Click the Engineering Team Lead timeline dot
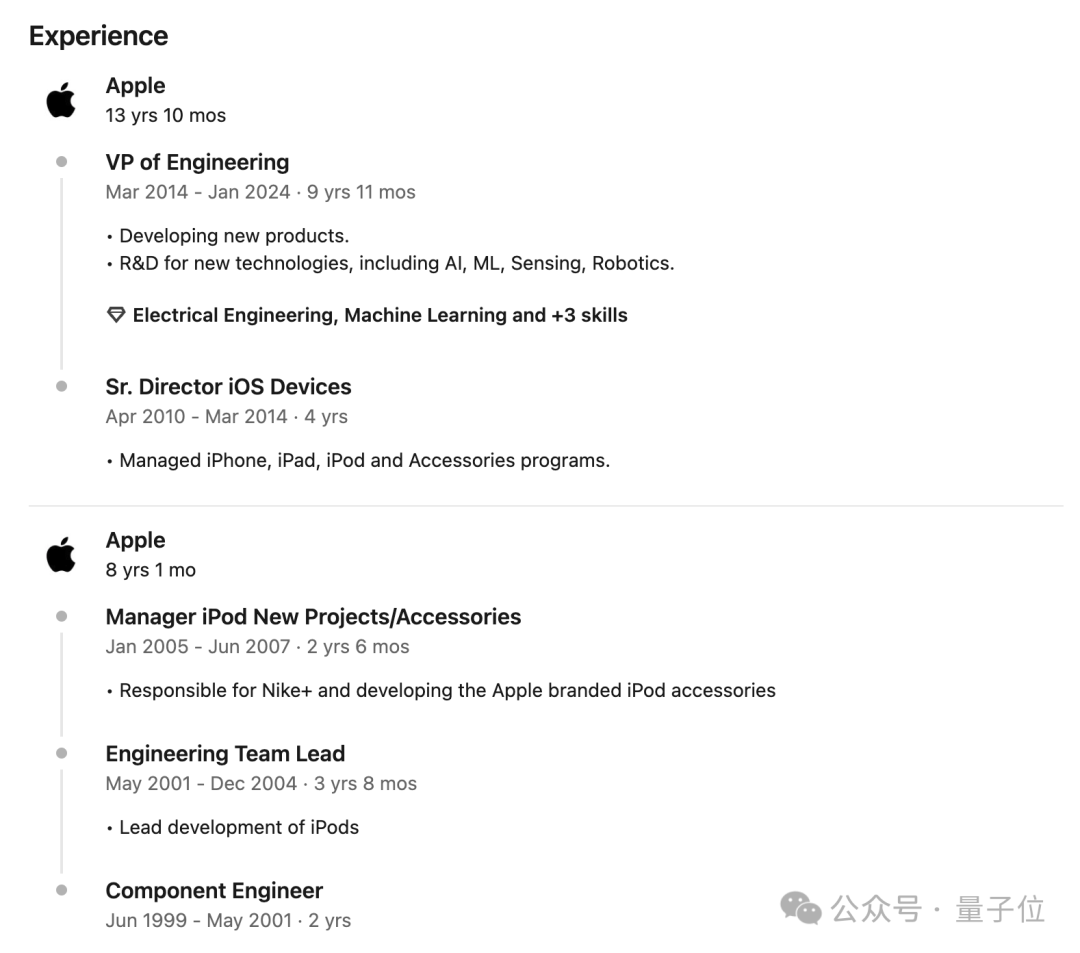Image resolution: width=1080 pixels, height=953 pixels. [x=62, y=753]
